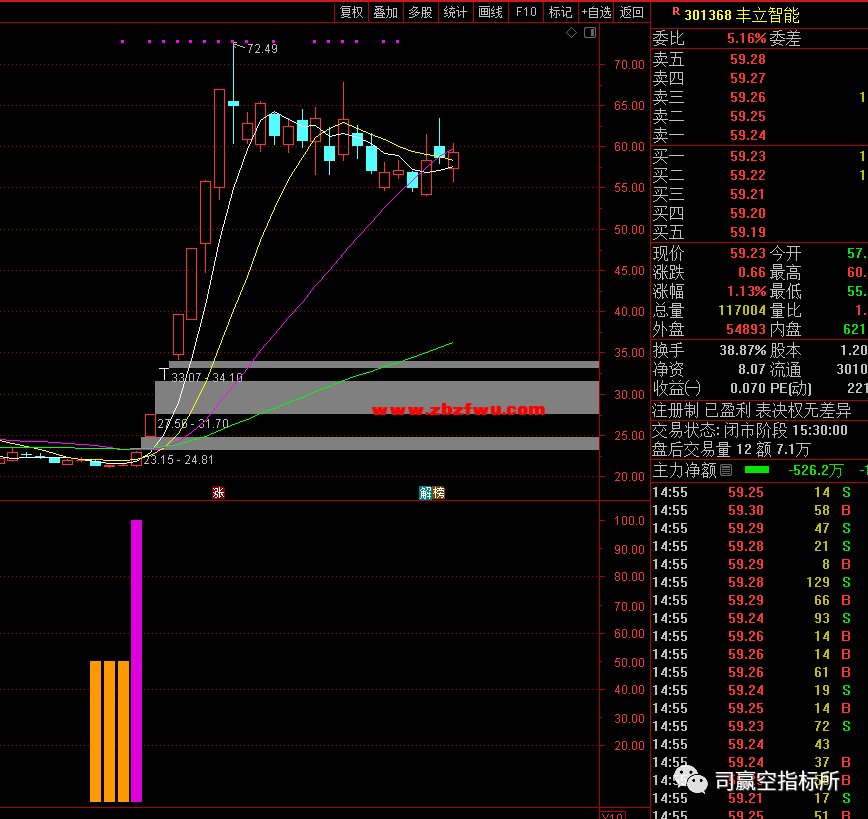Click the red R badge beside the stock code
This screenshot has width=868, height=819.
pos(677,14)
